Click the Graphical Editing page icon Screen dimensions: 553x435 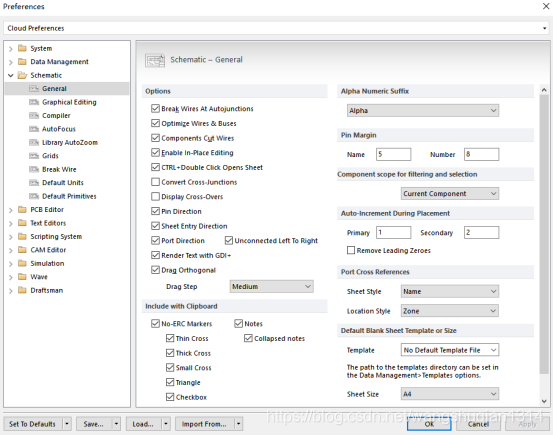tap(34, 102)
